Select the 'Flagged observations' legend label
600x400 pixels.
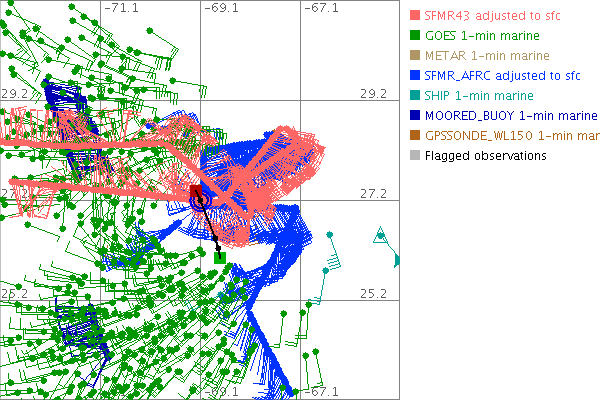click(485, 155)
